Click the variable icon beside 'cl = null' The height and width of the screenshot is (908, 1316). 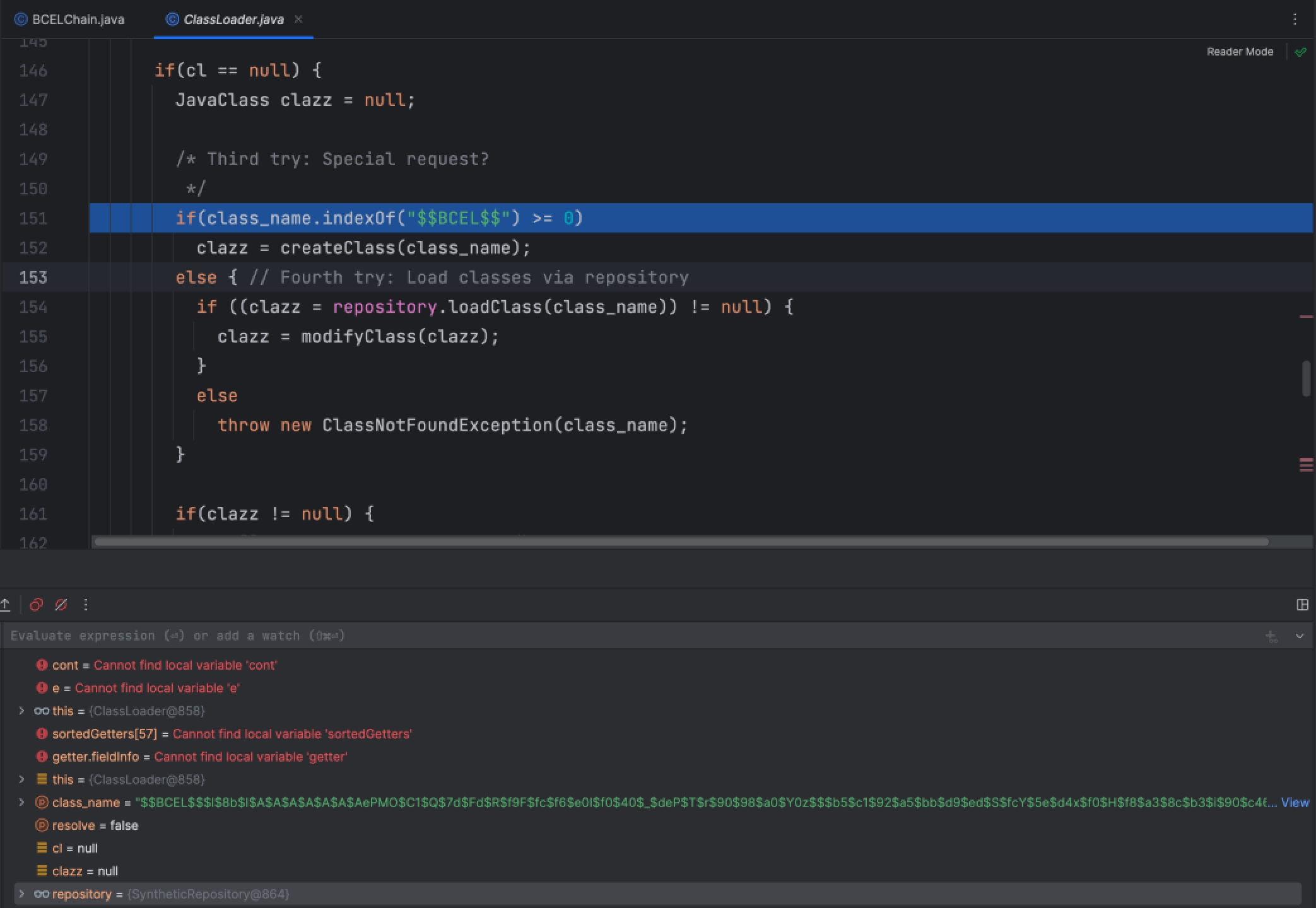click(42, 848)
